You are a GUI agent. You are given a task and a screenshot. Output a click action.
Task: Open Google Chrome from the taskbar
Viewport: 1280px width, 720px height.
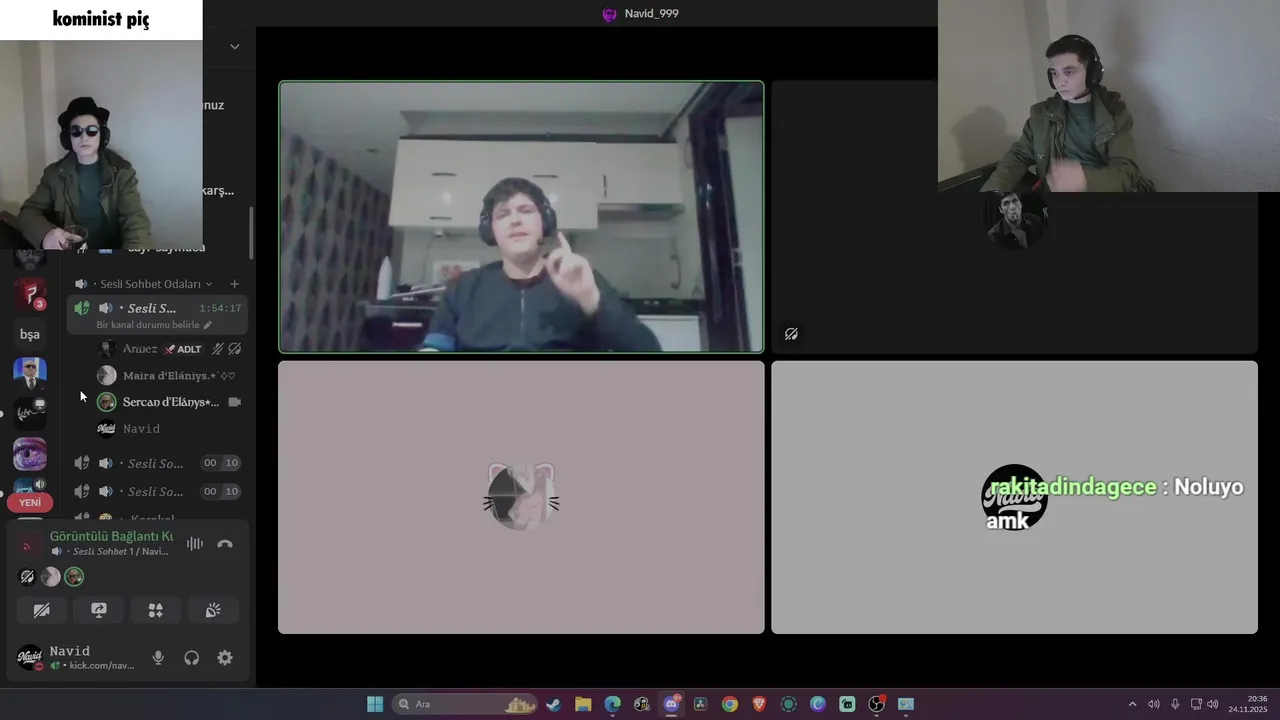730,704
